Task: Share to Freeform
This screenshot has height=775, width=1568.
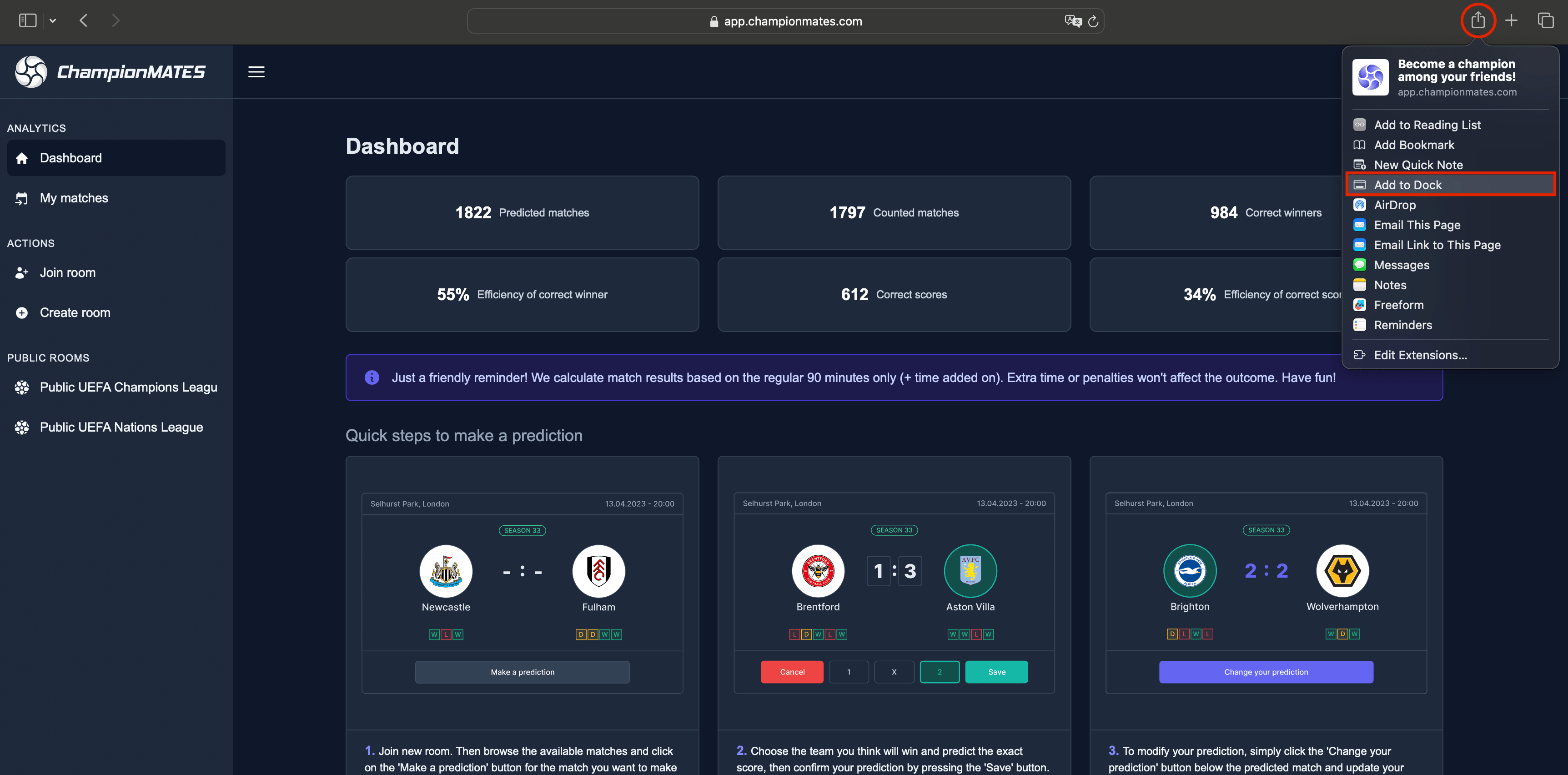Action: click(x=1451, y=305)
